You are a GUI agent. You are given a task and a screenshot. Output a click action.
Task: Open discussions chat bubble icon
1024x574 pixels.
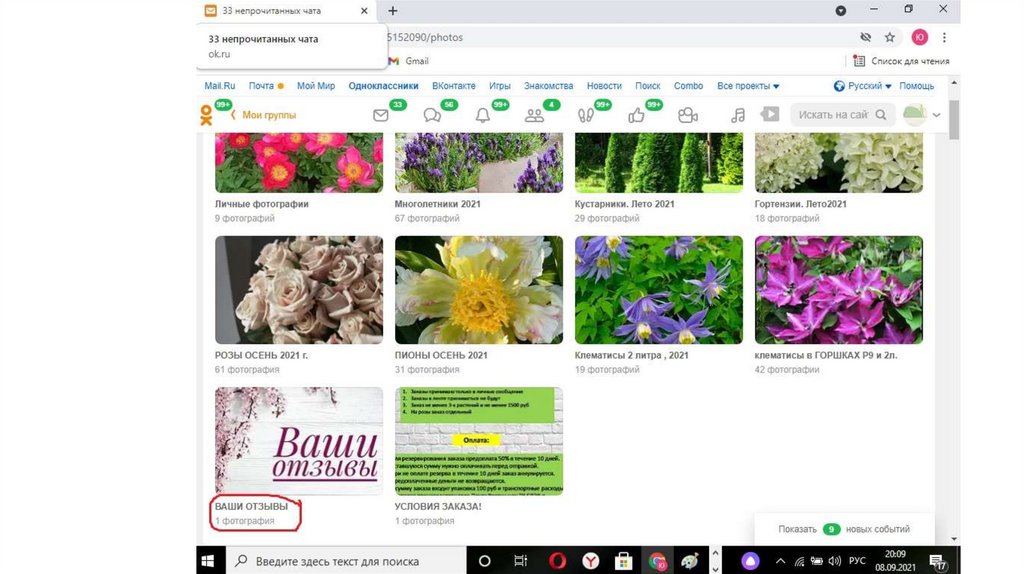pyautogui.click(x=432, y=115)
